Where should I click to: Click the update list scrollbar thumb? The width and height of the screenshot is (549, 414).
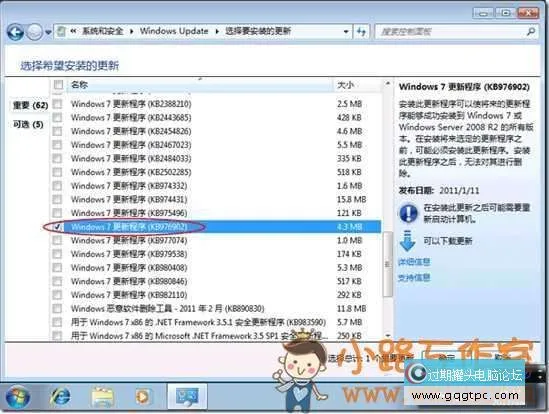coord(388,264)
